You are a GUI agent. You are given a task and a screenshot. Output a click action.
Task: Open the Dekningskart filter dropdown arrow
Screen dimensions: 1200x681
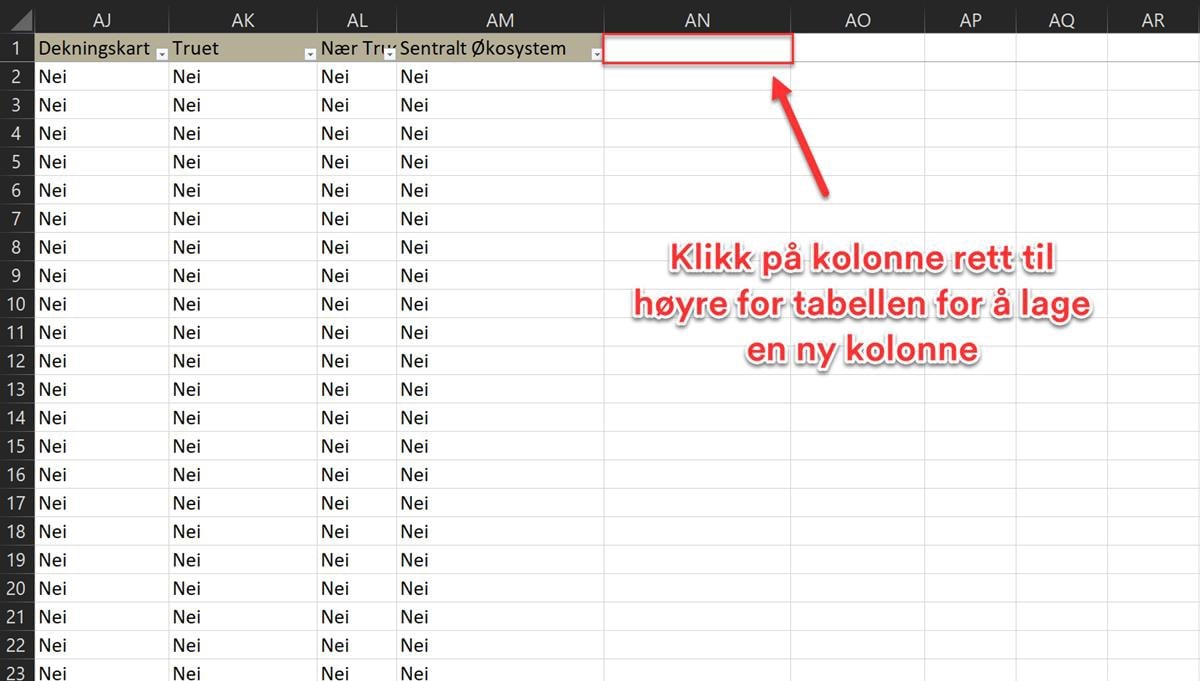pyautogui.click(x=162, y=55)
